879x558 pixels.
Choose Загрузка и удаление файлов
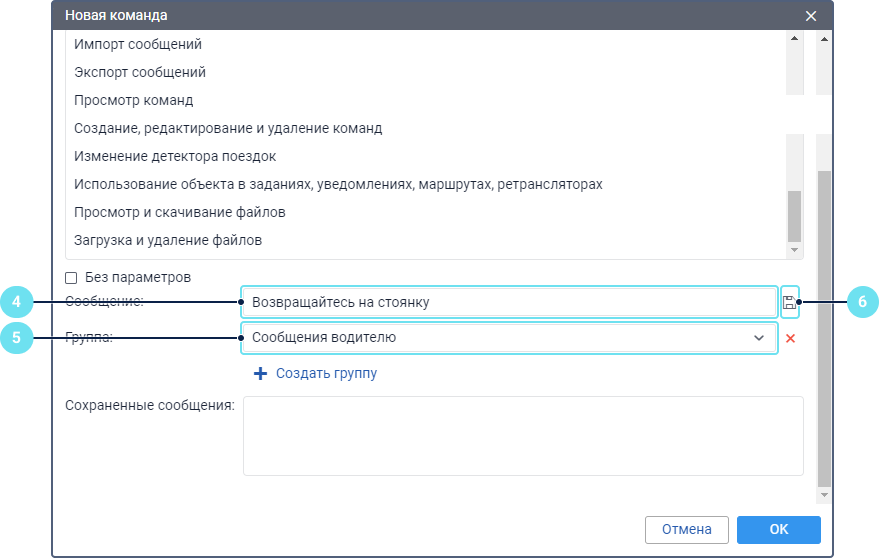(168, 241)
